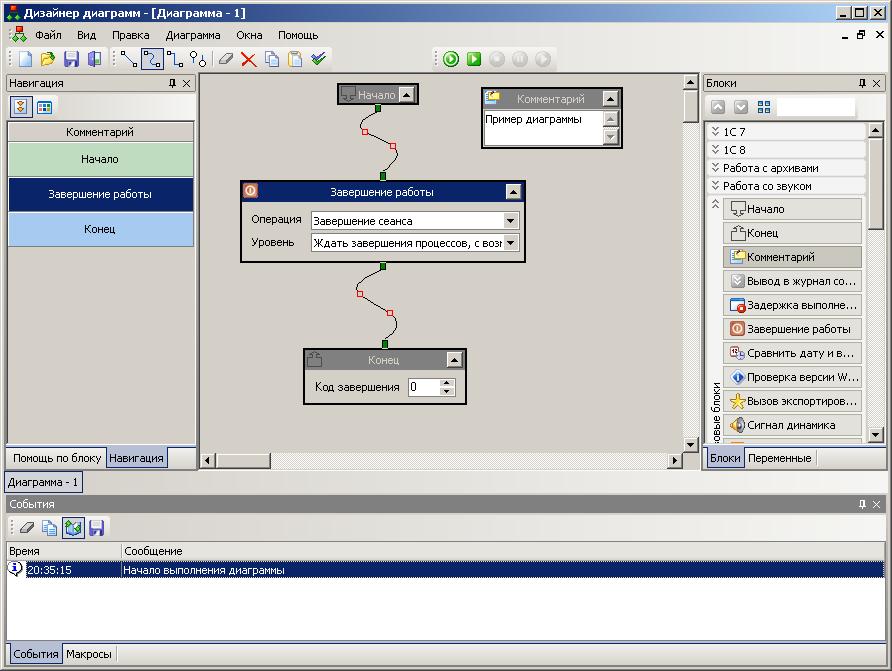Click the red X delete icon
The height and width of the screenshot is (671, 892).
pos(249,59)
